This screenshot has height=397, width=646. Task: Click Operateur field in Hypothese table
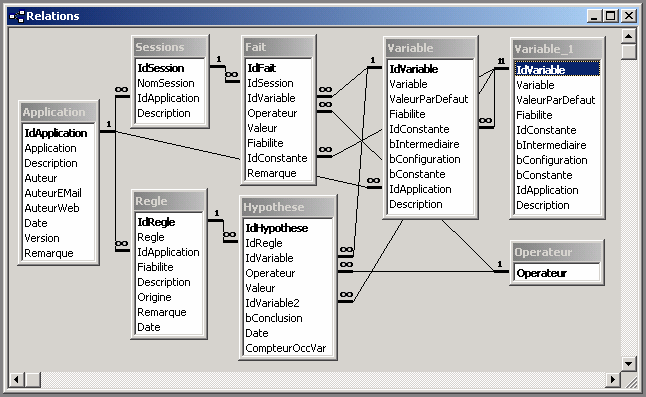pyautogui.click(x=270, y=273)
